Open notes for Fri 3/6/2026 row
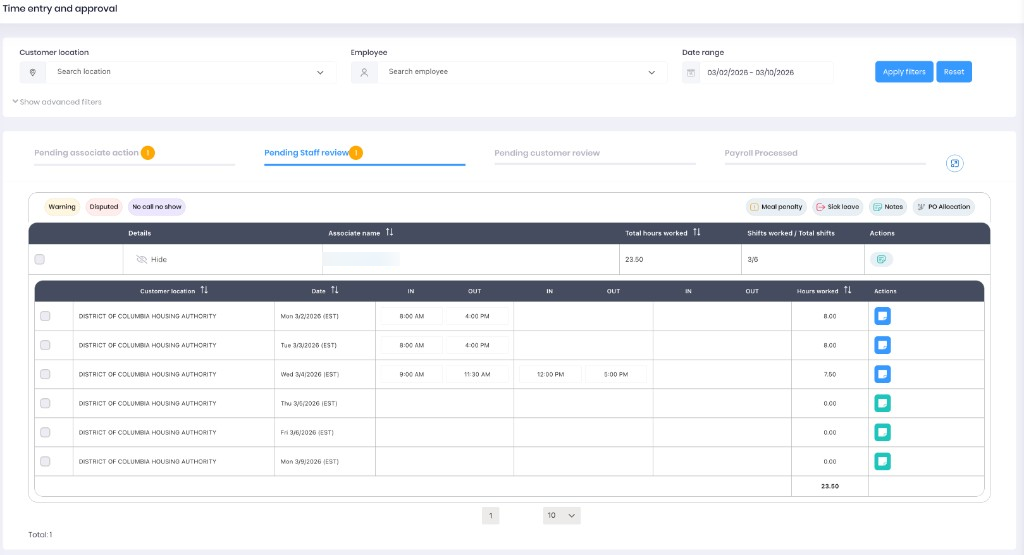 tap(882, 432)
